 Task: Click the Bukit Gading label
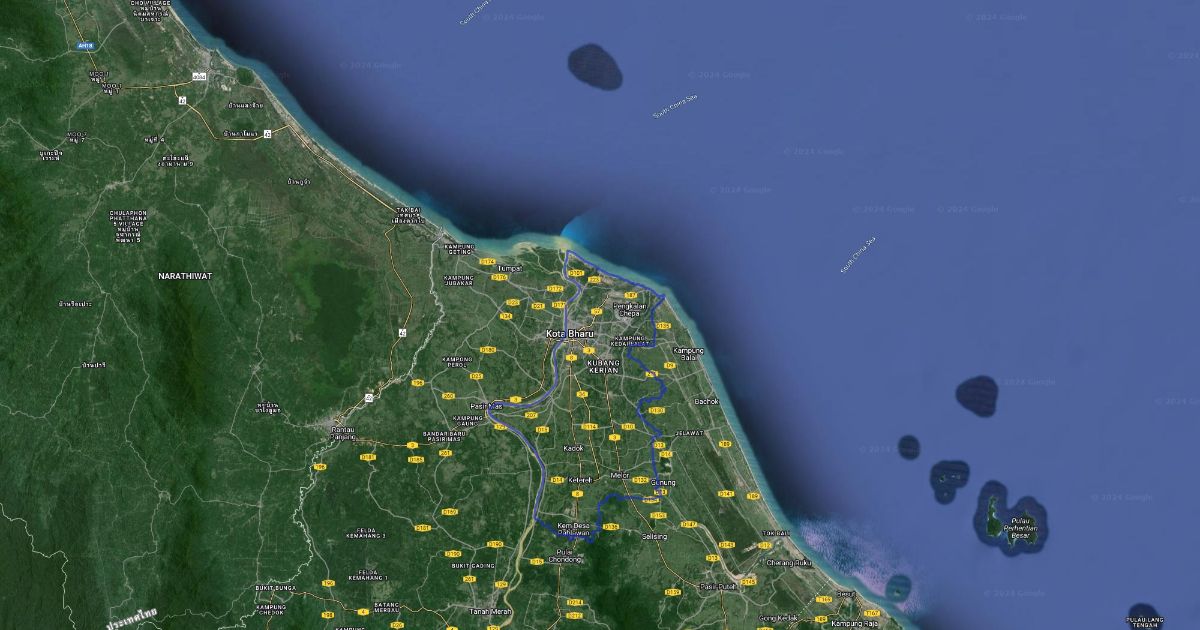(x=473, y=565)
